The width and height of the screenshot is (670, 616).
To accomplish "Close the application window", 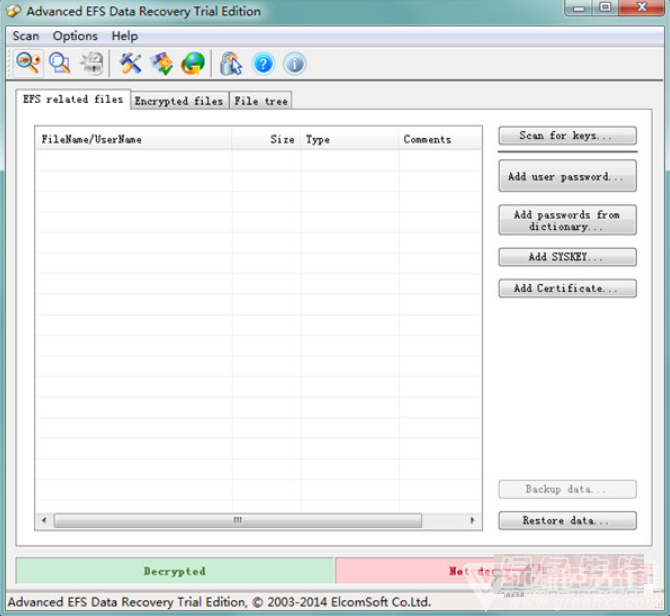I will point(641,8).
